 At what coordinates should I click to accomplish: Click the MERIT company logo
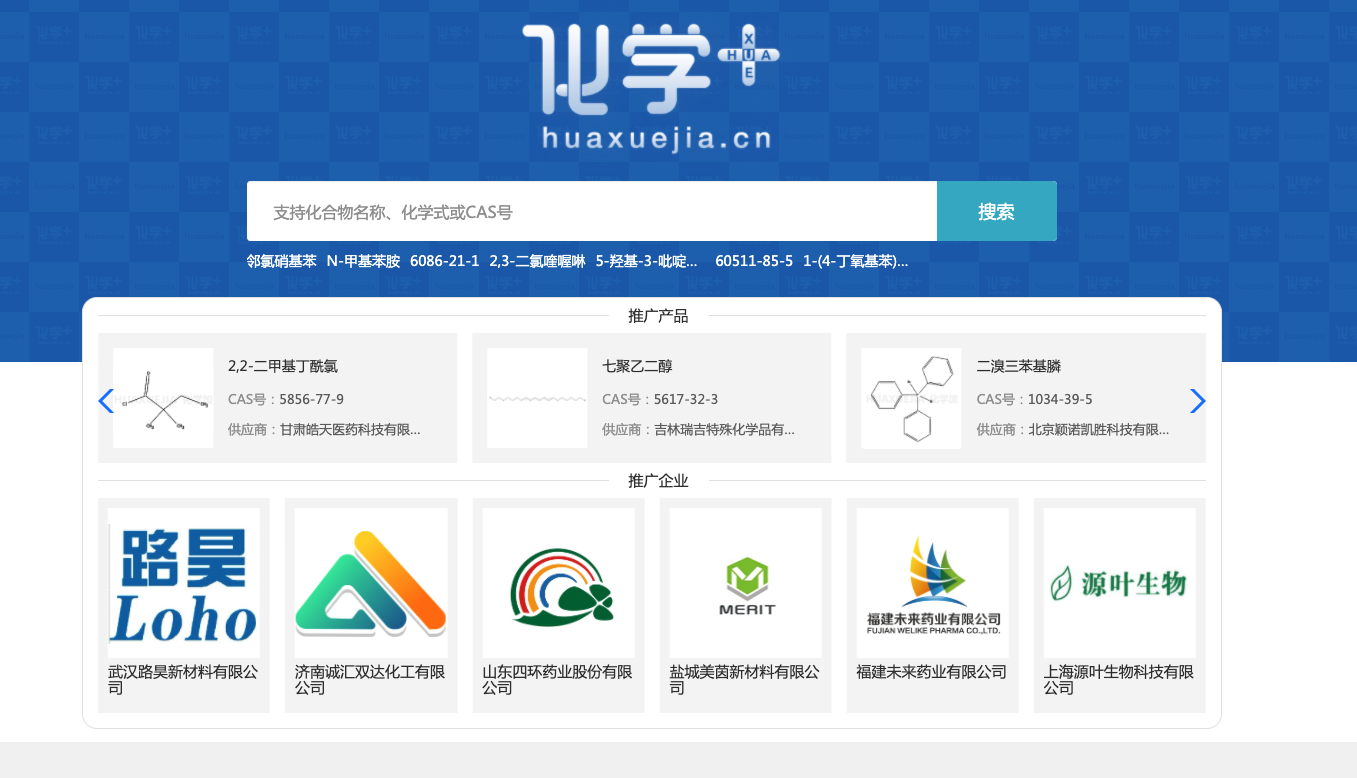(x=746, y=583)
